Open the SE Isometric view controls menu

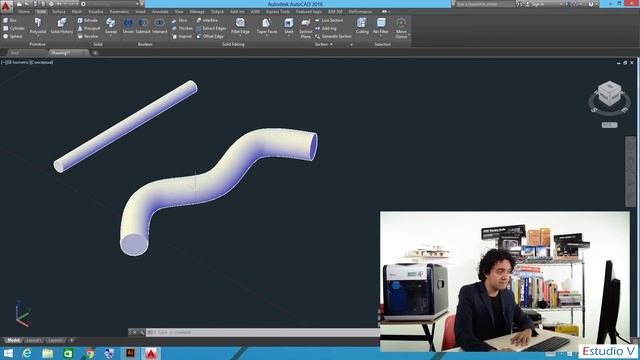18,62
